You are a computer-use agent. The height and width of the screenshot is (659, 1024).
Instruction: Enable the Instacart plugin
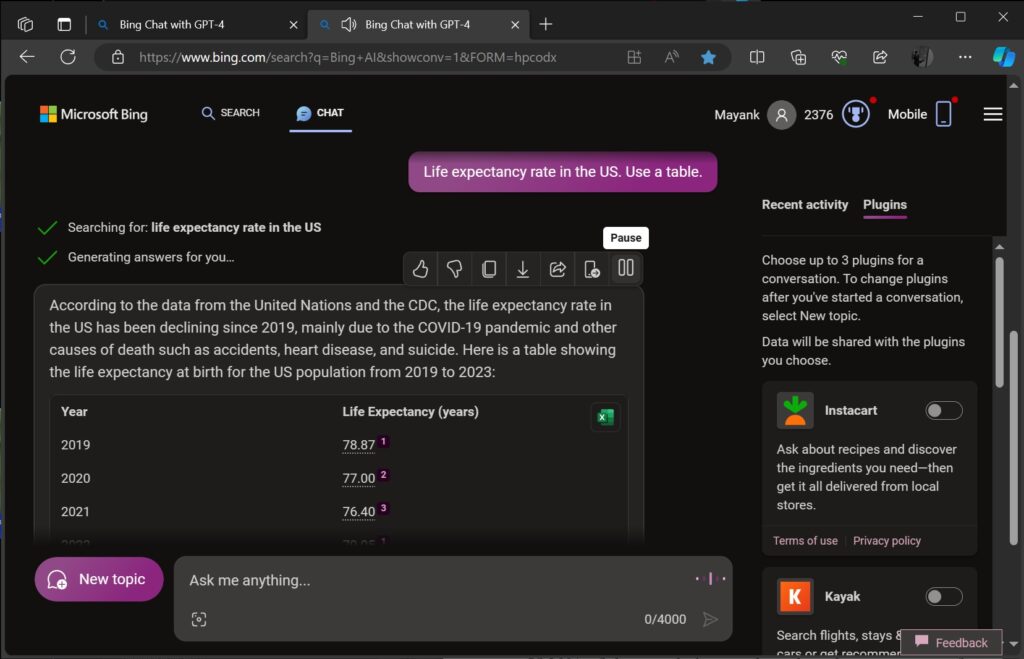coord(941,410)
